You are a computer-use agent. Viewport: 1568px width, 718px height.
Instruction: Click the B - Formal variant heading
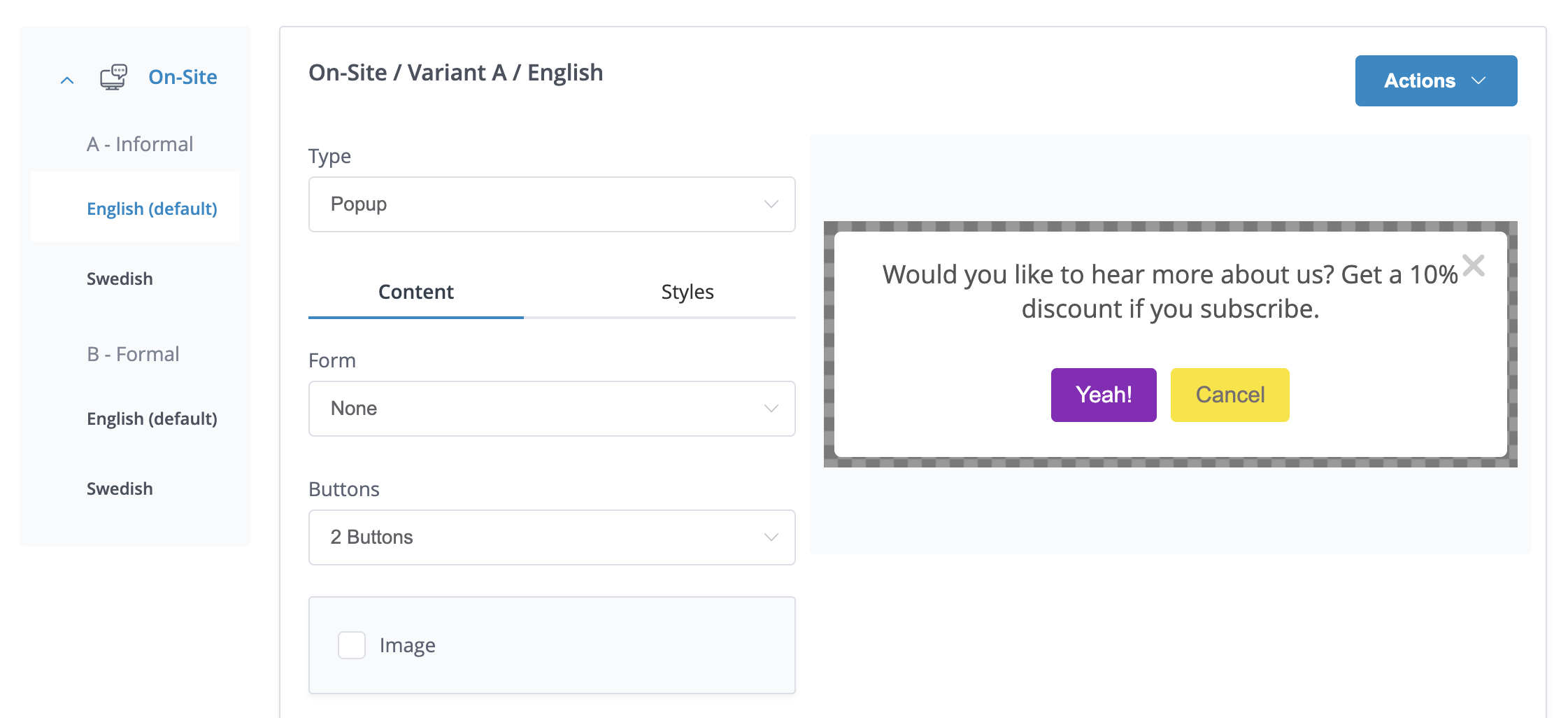[133, 354]
